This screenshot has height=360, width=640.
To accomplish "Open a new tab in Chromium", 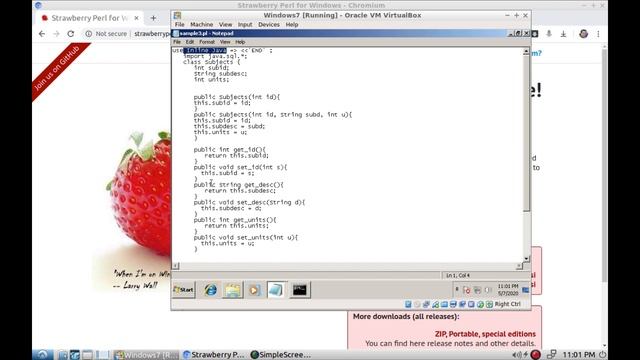I will click(x=153, y=18).
